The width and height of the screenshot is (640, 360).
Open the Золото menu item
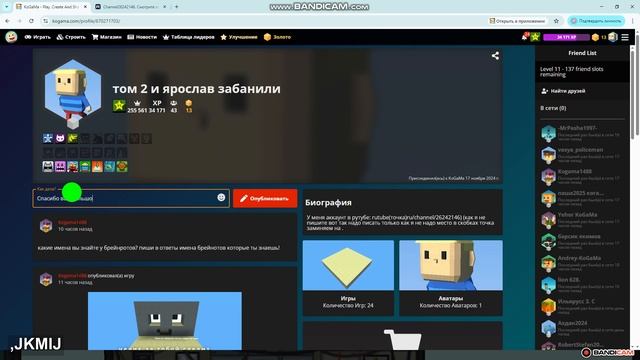pos(277,37)
